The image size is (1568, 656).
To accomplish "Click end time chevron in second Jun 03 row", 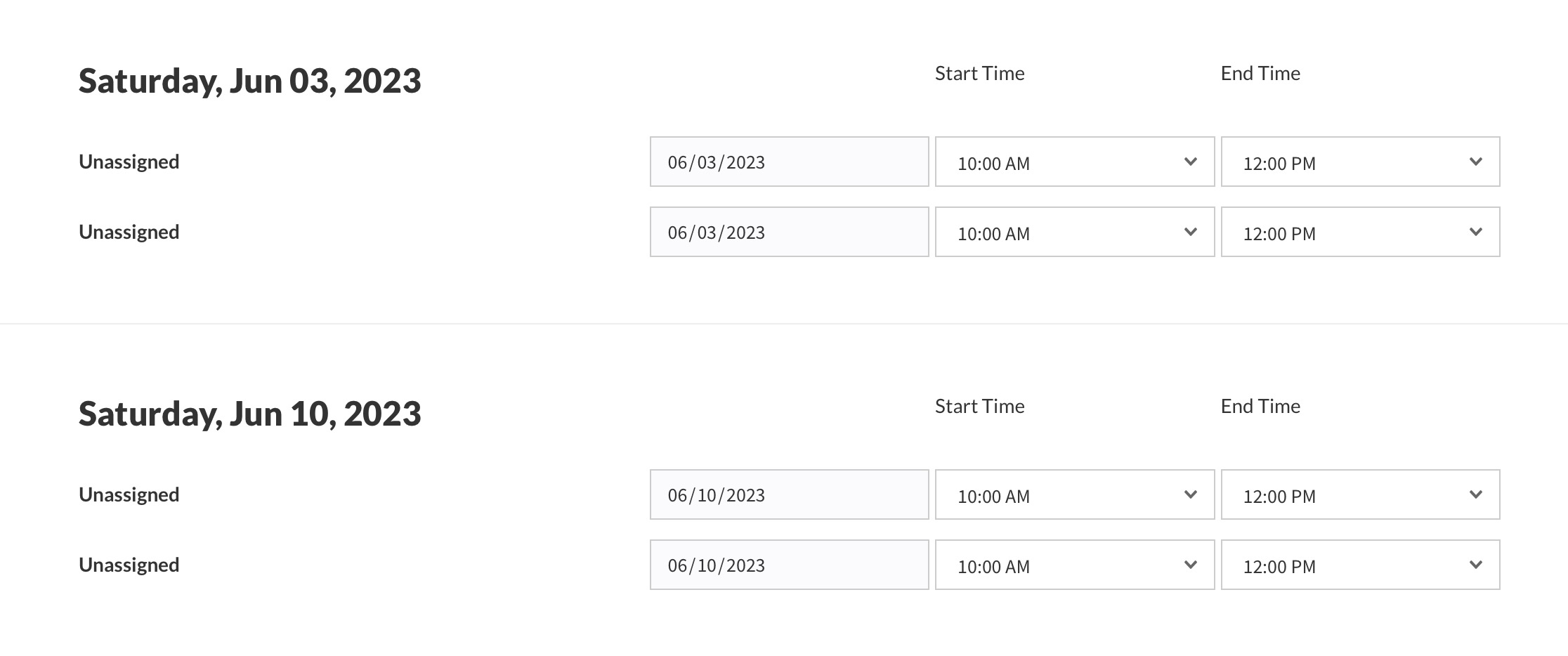I will pos(1475,232).
